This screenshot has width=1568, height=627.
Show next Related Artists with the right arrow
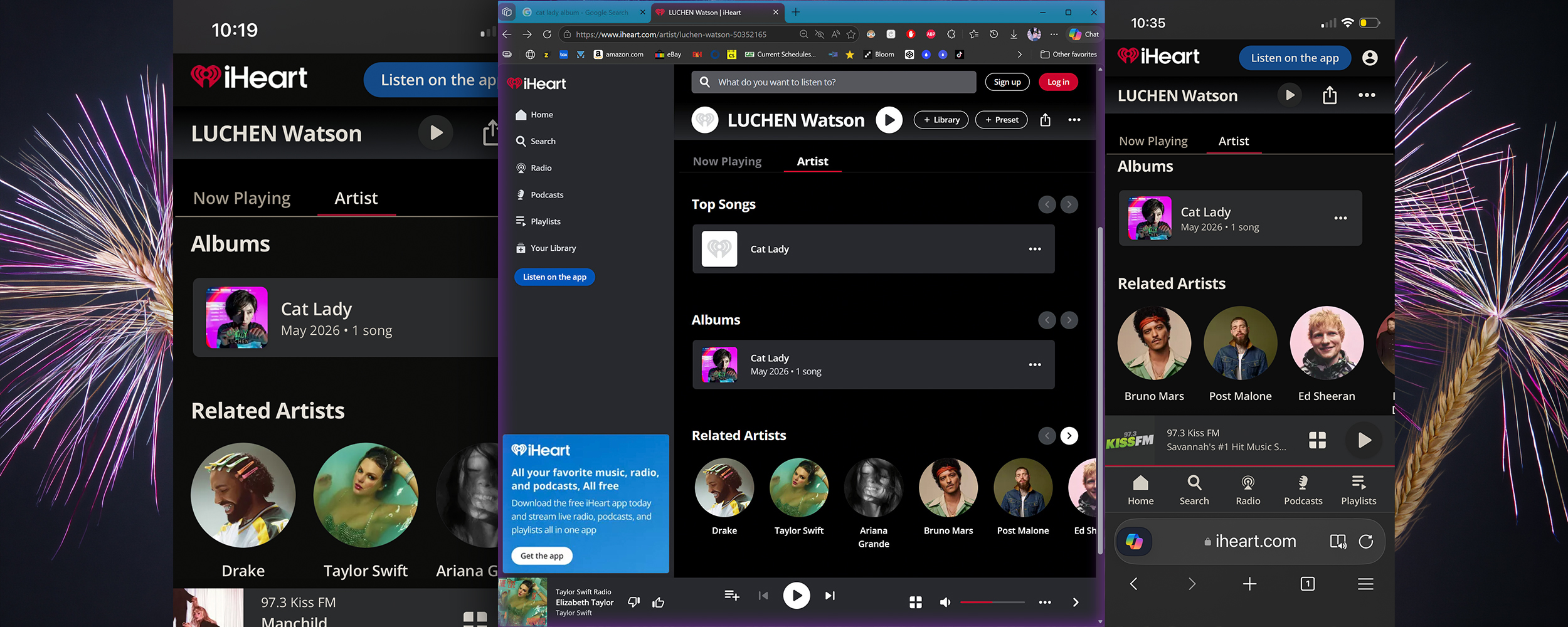pos(1069,436)
